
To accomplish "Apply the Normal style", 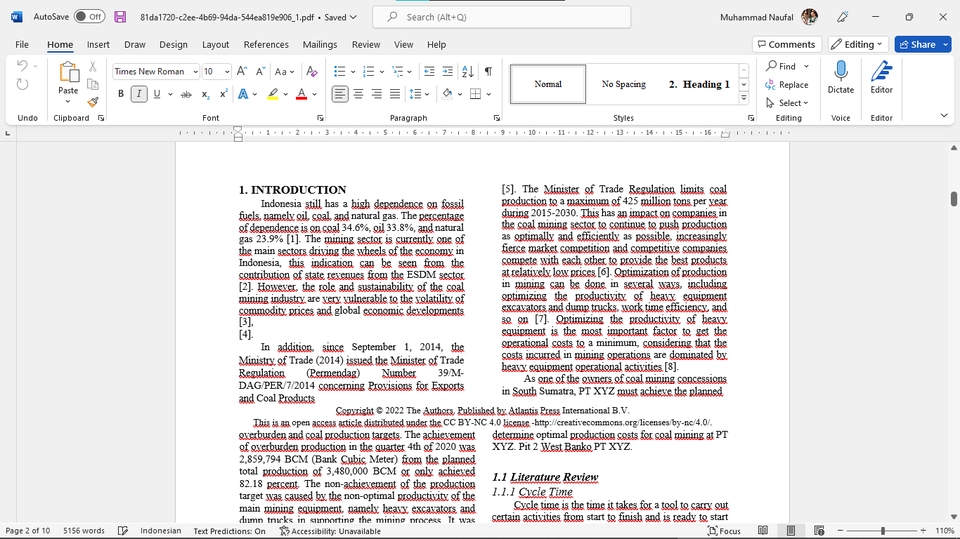I will click(x=548, y=84).
